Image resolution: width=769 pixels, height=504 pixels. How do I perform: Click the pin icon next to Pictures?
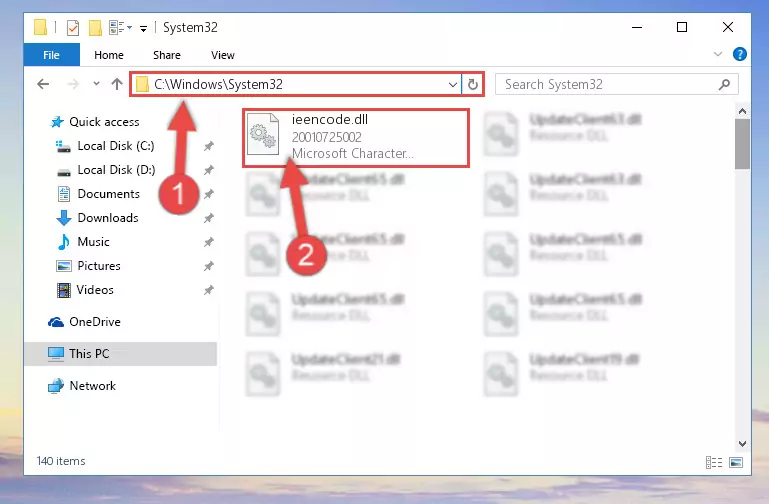coord(209,266)
